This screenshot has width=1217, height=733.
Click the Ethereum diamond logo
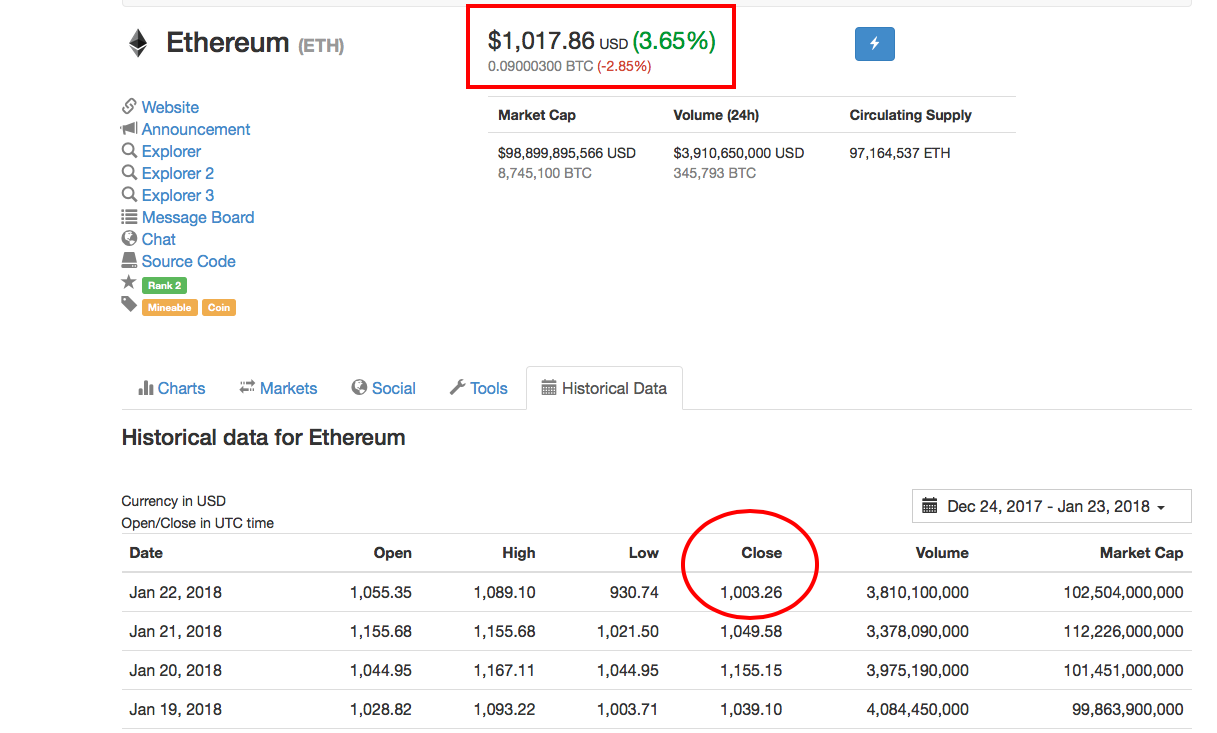137,43
